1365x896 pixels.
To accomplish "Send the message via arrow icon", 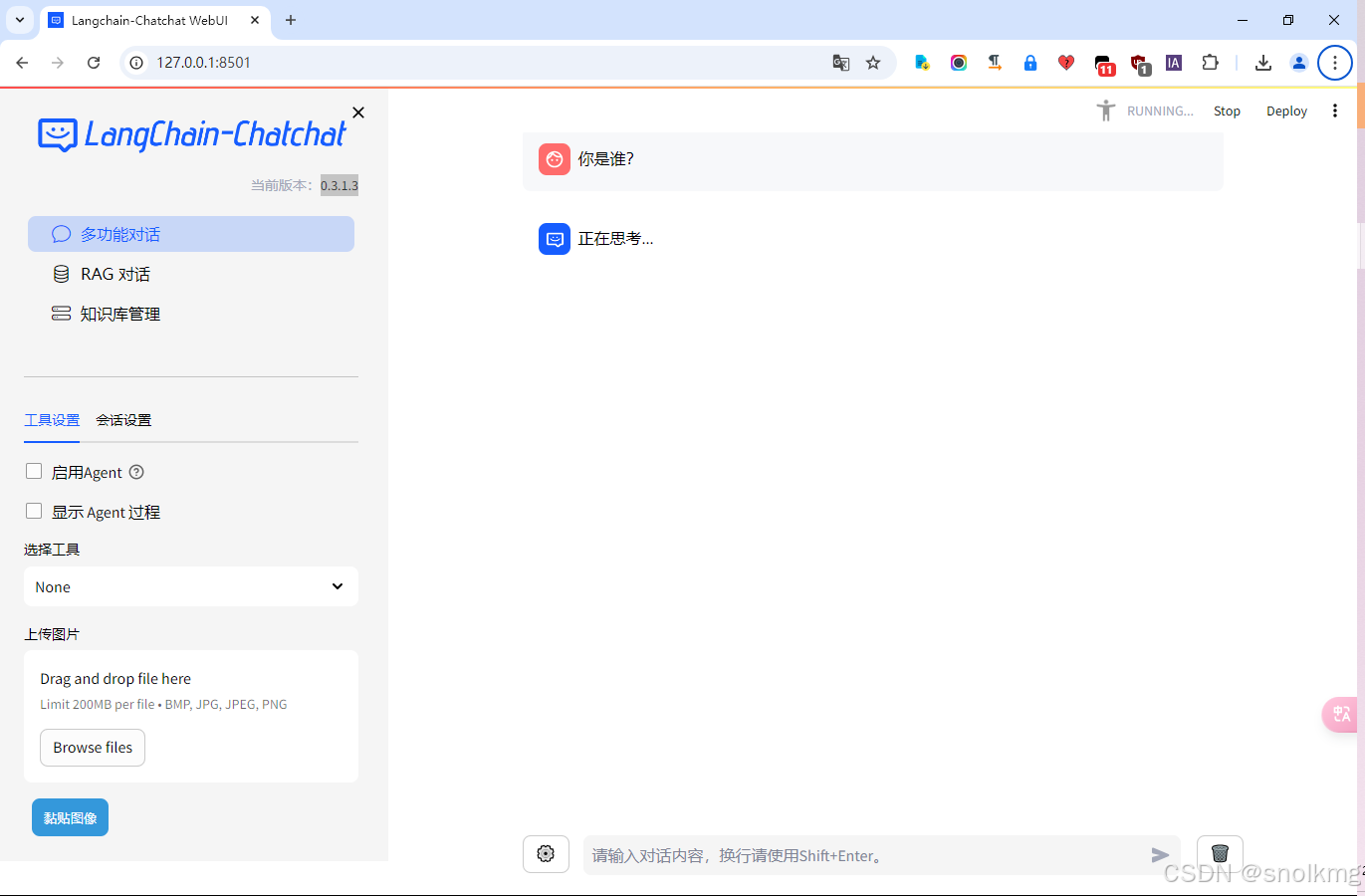I will pos(1159,854).
